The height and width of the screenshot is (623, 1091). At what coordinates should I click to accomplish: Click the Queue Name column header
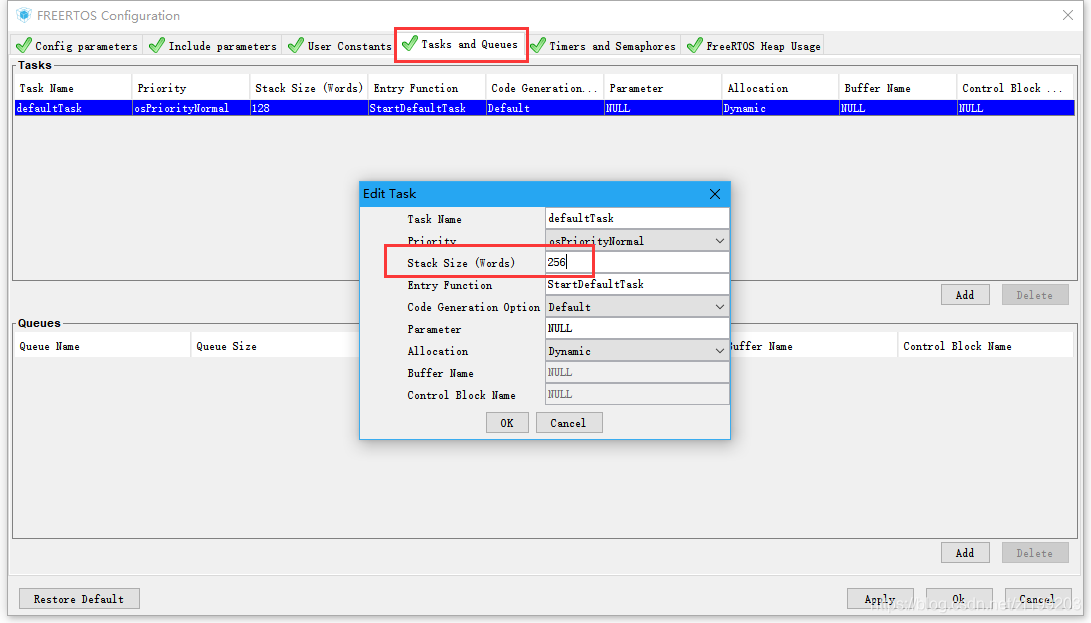click(x=102, y=346)
